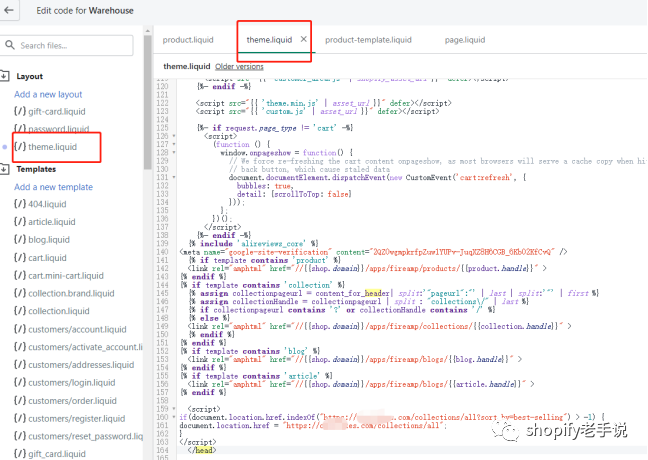648x460 pixels.
Task: Click theme.min.js script line
Action: point(324,103)
